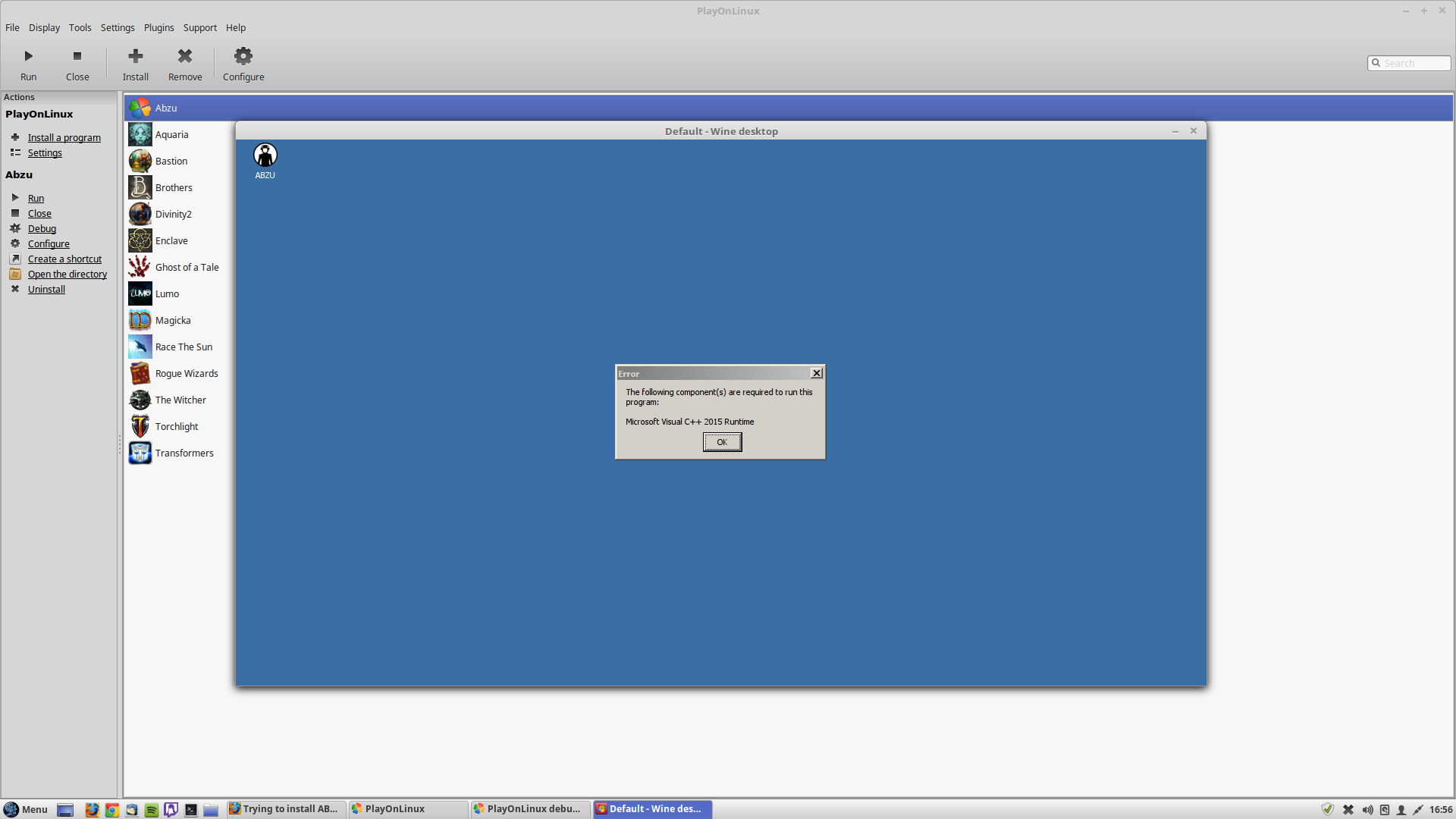1456x819 pixels.
Task: Click Create a shortcut link
Action: click(64, 259)
